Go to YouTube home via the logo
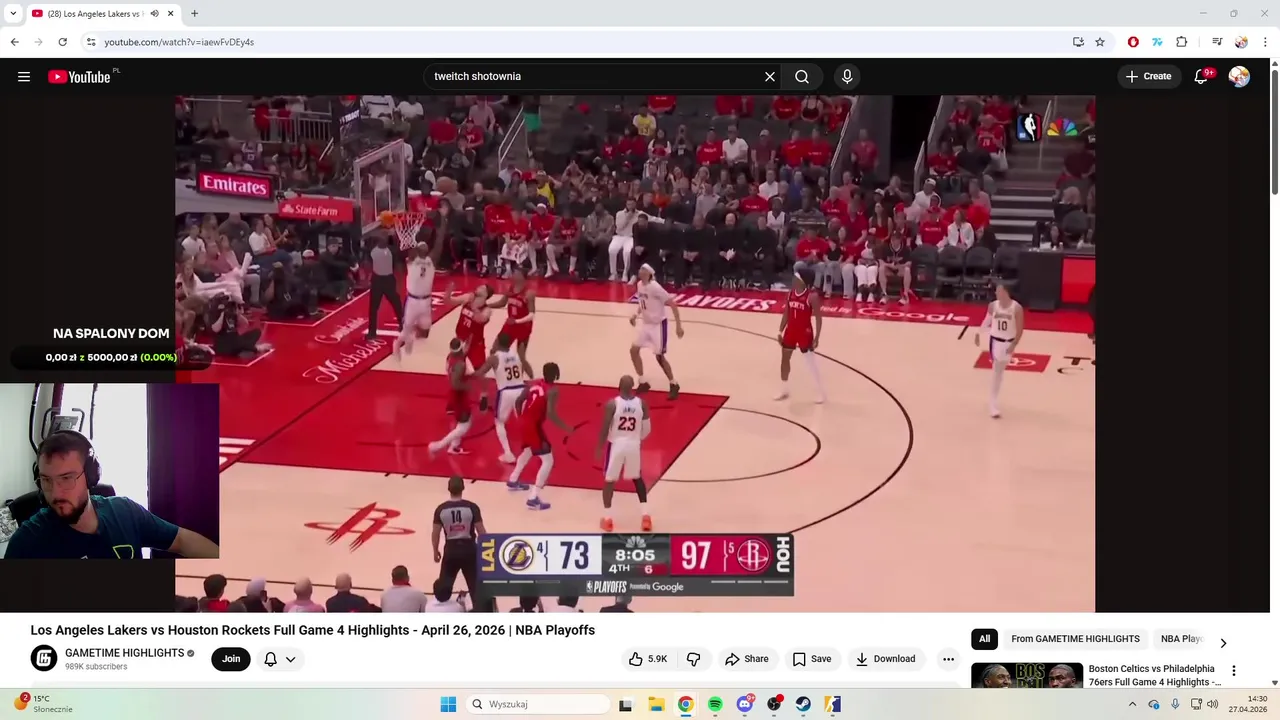The height and width of the screenshot is (720, 1280). (x=79, y=77)
